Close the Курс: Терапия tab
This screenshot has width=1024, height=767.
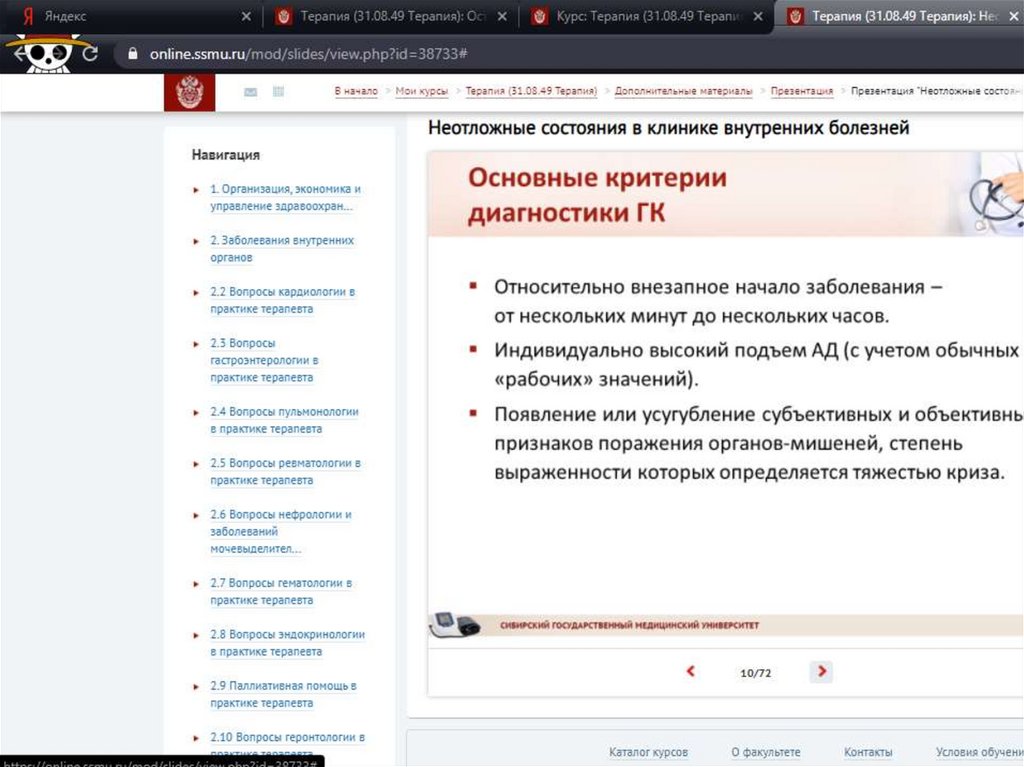[x=758, y=16]
